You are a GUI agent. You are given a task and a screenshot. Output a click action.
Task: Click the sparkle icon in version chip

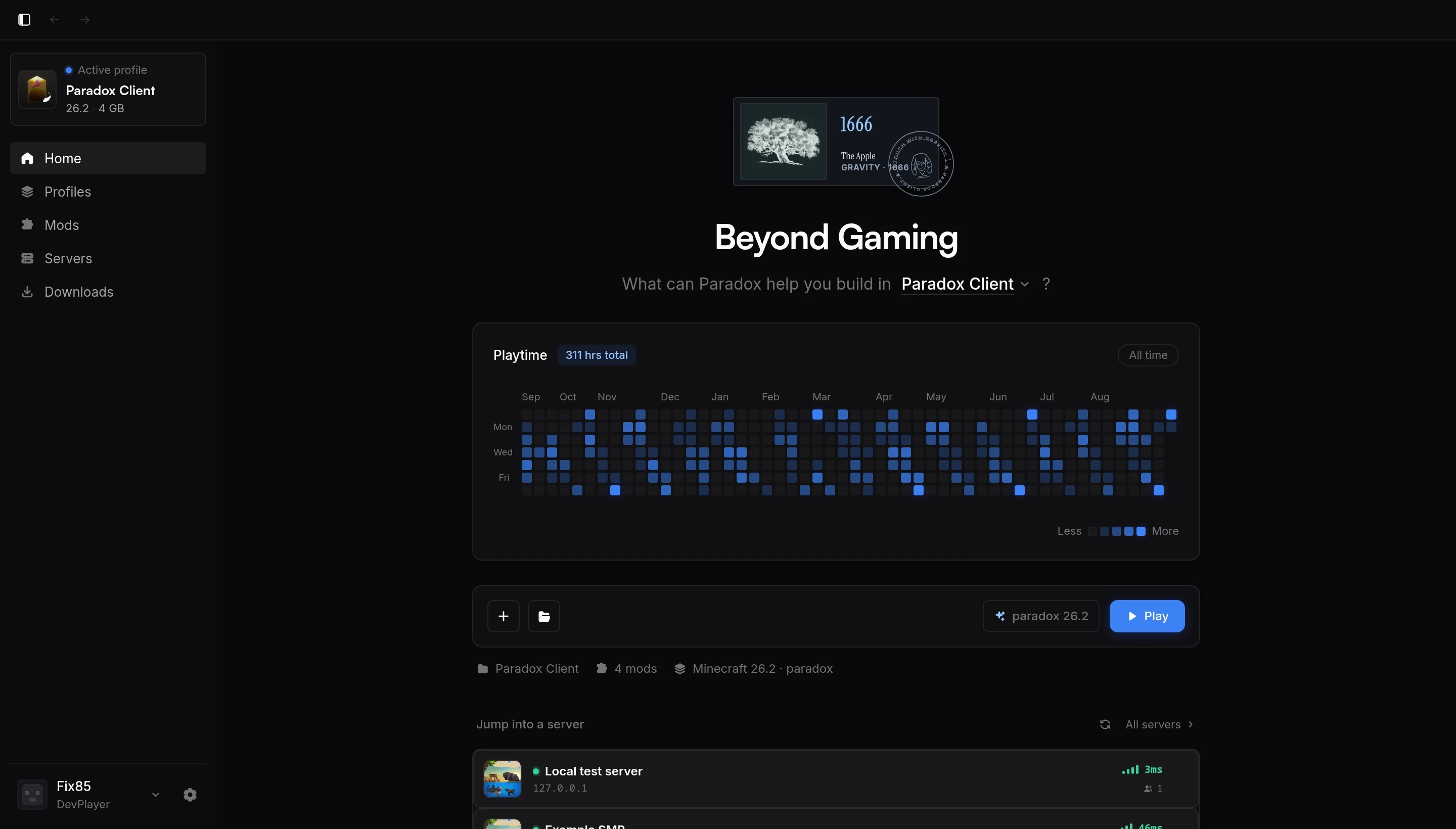(x=1000, y=616)
